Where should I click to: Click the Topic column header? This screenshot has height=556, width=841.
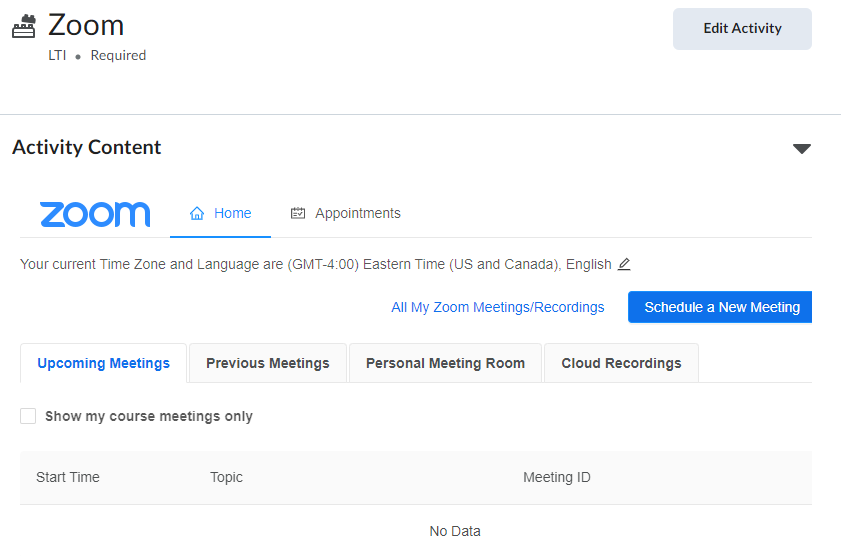(x=226, y=477)
